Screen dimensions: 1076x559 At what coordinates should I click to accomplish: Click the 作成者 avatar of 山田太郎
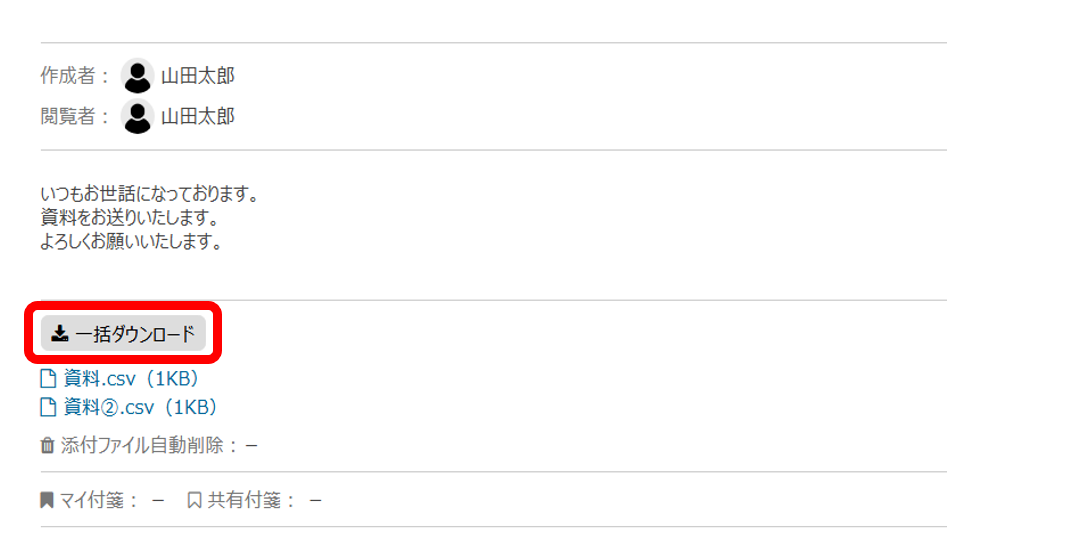(137, 76)
